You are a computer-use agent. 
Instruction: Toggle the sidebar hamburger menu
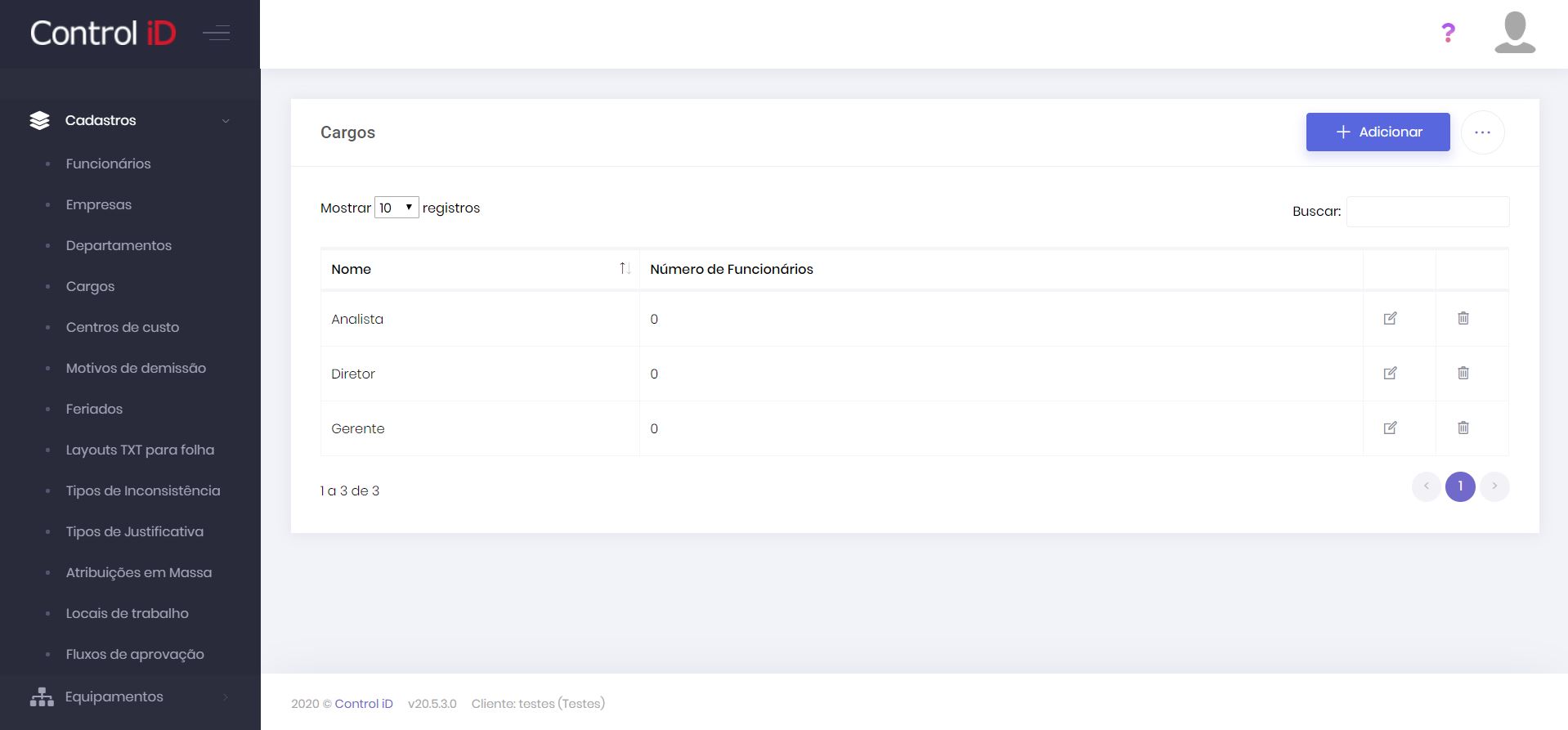tap(217, 34)
